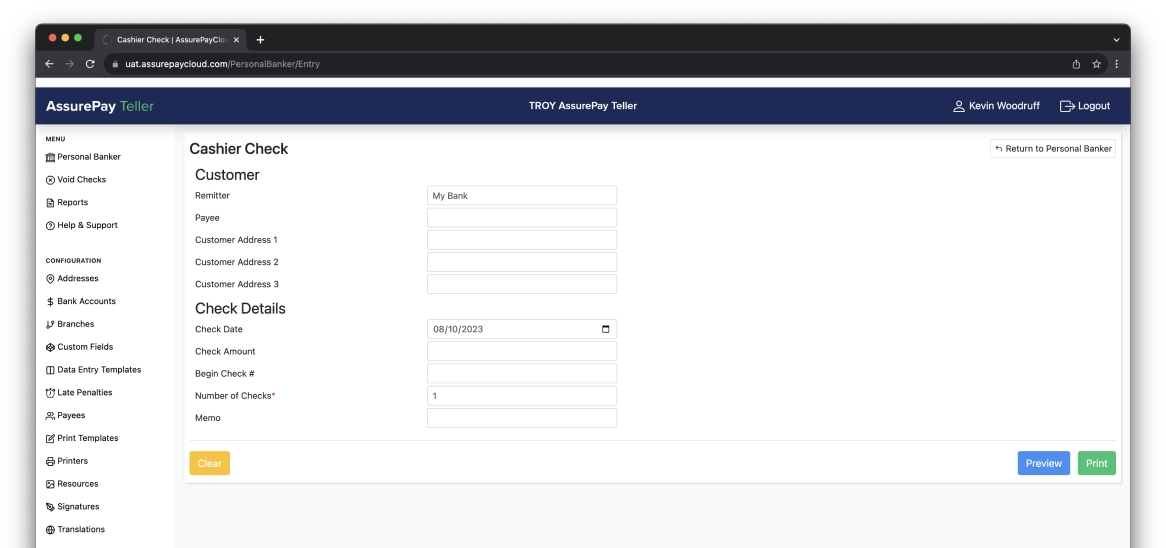Click the Personal Banker bank icon
1166x548 pixels.
coord(50,157)
